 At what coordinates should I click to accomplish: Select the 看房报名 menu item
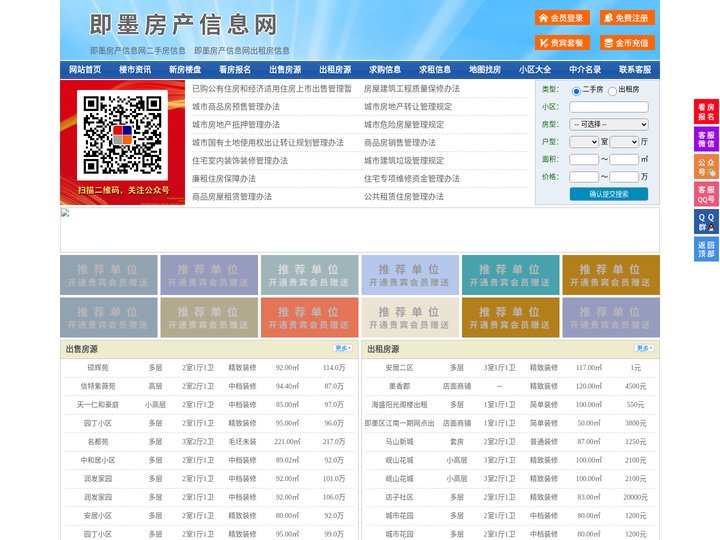point(235,70)
